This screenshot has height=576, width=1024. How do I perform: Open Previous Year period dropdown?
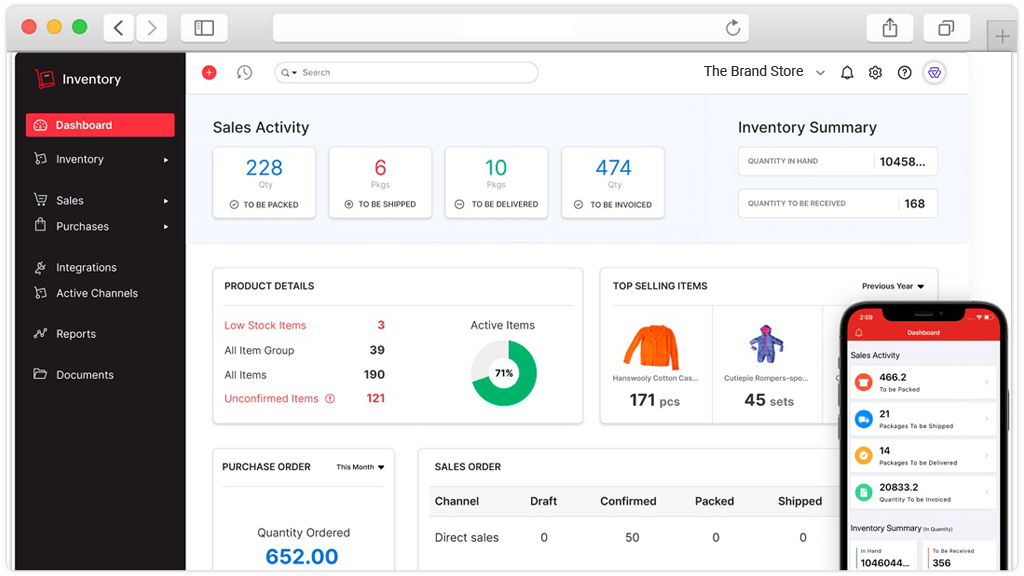click(x=893, y=286)
